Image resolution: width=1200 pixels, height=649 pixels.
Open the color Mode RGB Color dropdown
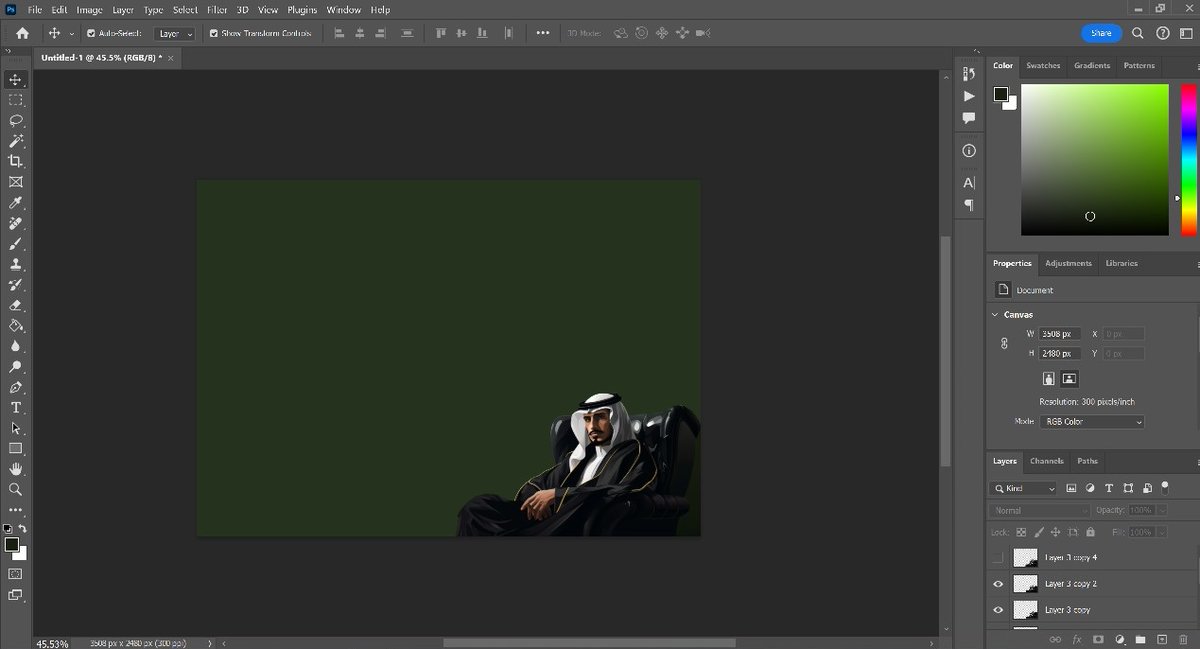[1093, 422]
